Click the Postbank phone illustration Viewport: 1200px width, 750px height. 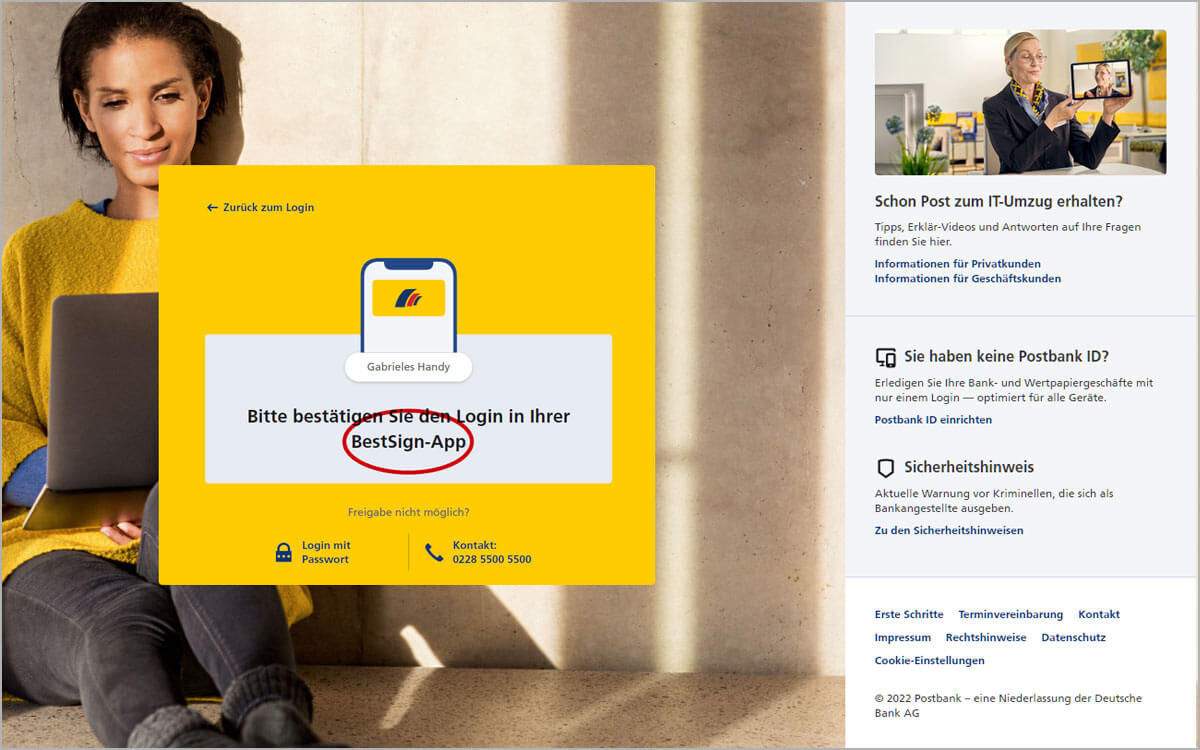tap(408, 305)
